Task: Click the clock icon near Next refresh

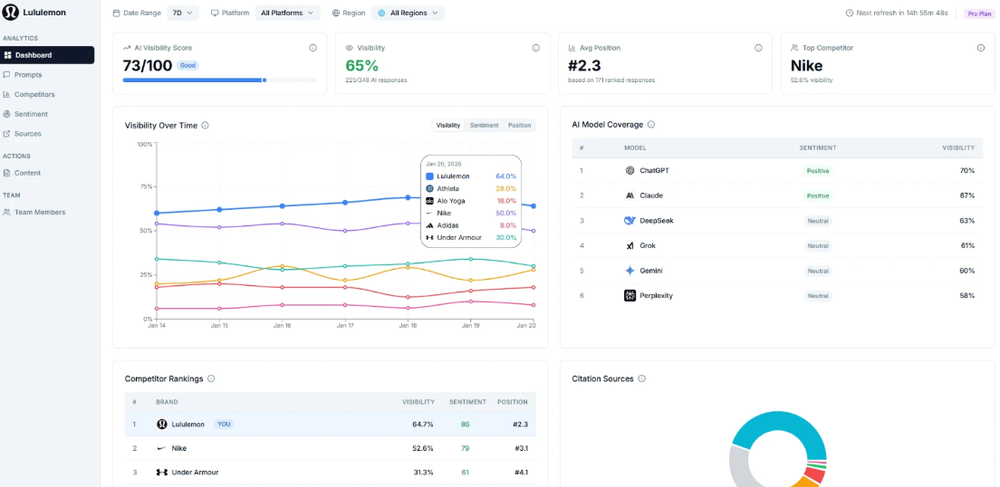Action: pos(849,13)
